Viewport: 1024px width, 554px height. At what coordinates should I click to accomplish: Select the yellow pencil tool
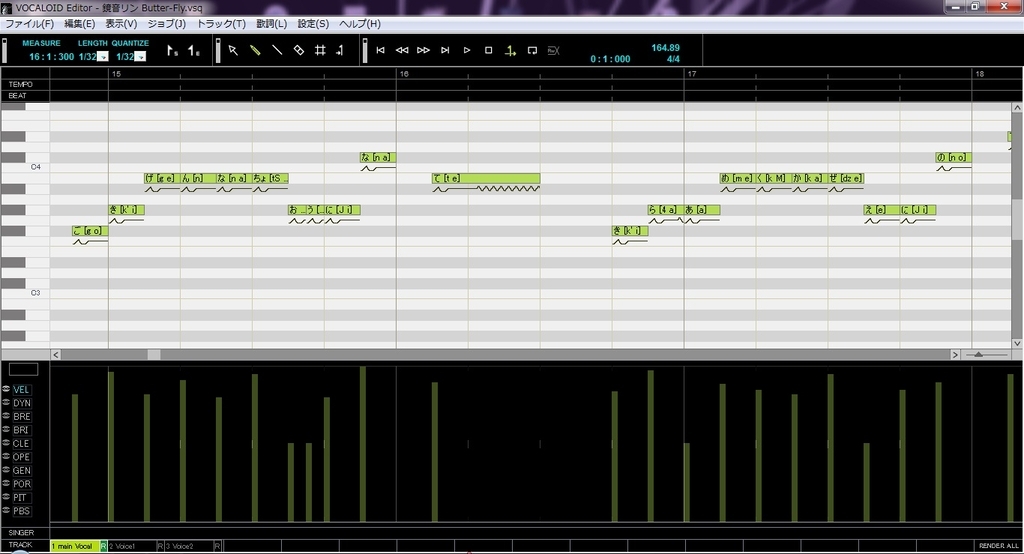[255, 50]
